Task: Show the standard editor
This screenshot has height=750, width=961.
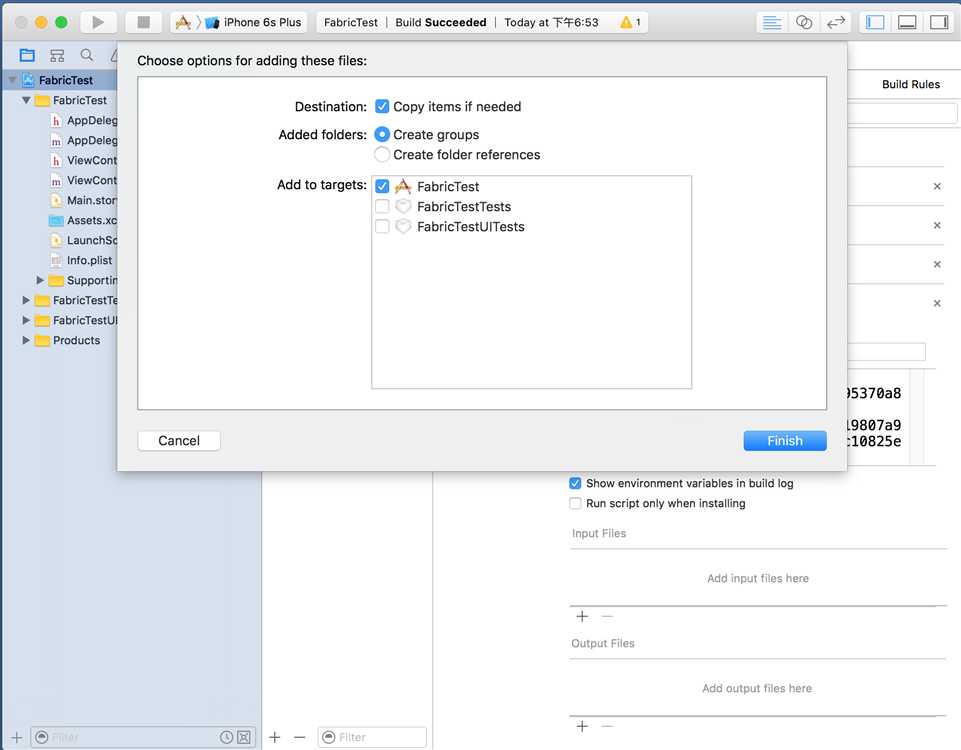Action: (772, 23)
